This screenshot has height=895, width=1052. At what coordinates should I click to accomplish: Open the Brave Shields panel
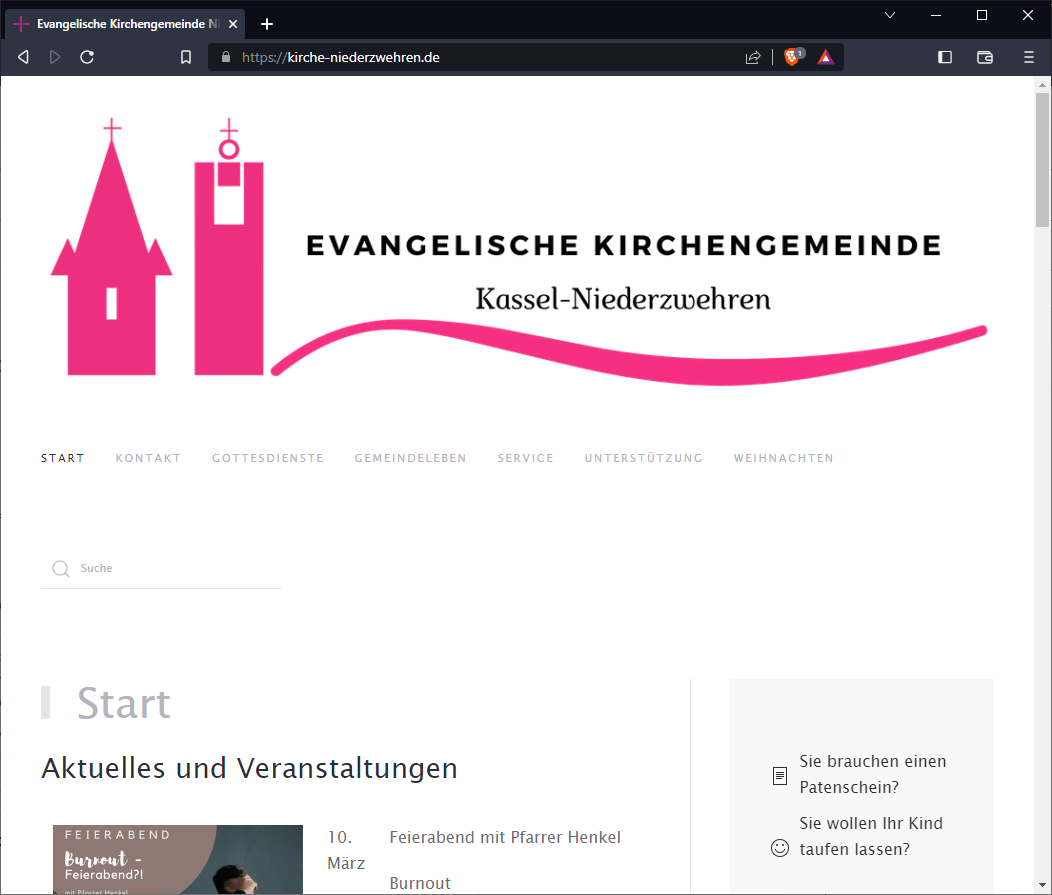[793, 56]
